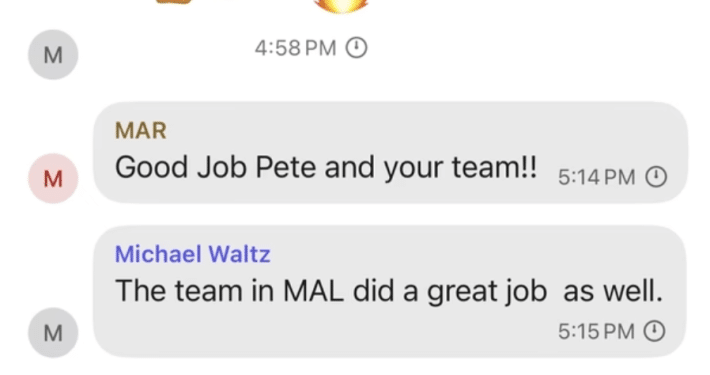Click the word "Good" in MAR's message
The image size is (710, 375).
(x=151, y=167)
